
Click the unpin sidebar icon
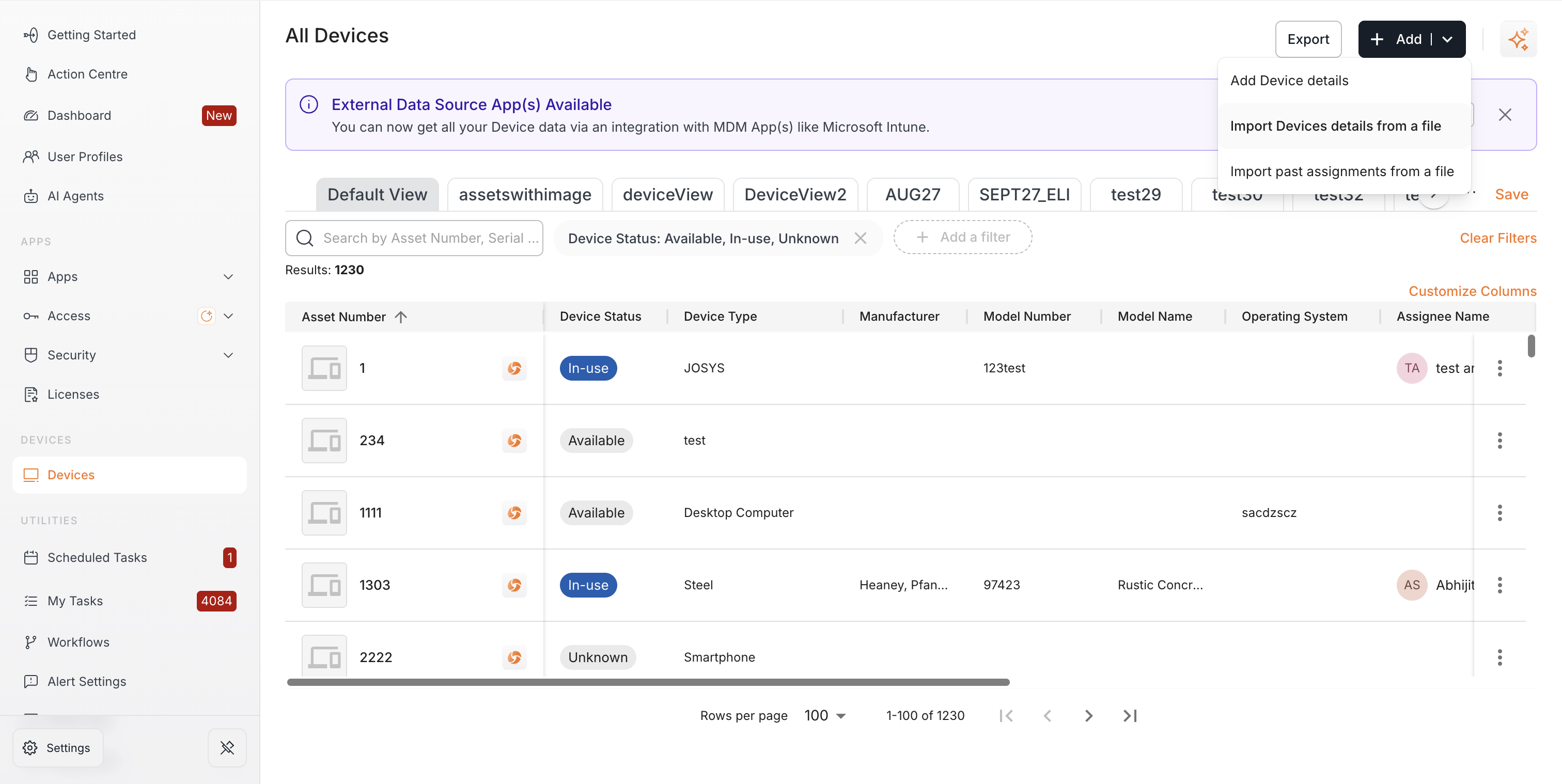point(227,748)
